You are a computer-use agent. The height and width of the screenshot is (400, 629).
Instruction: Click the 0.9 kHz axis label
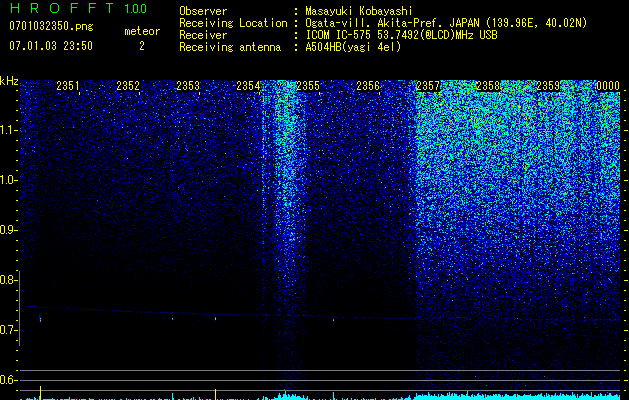(x=8, y=230)
